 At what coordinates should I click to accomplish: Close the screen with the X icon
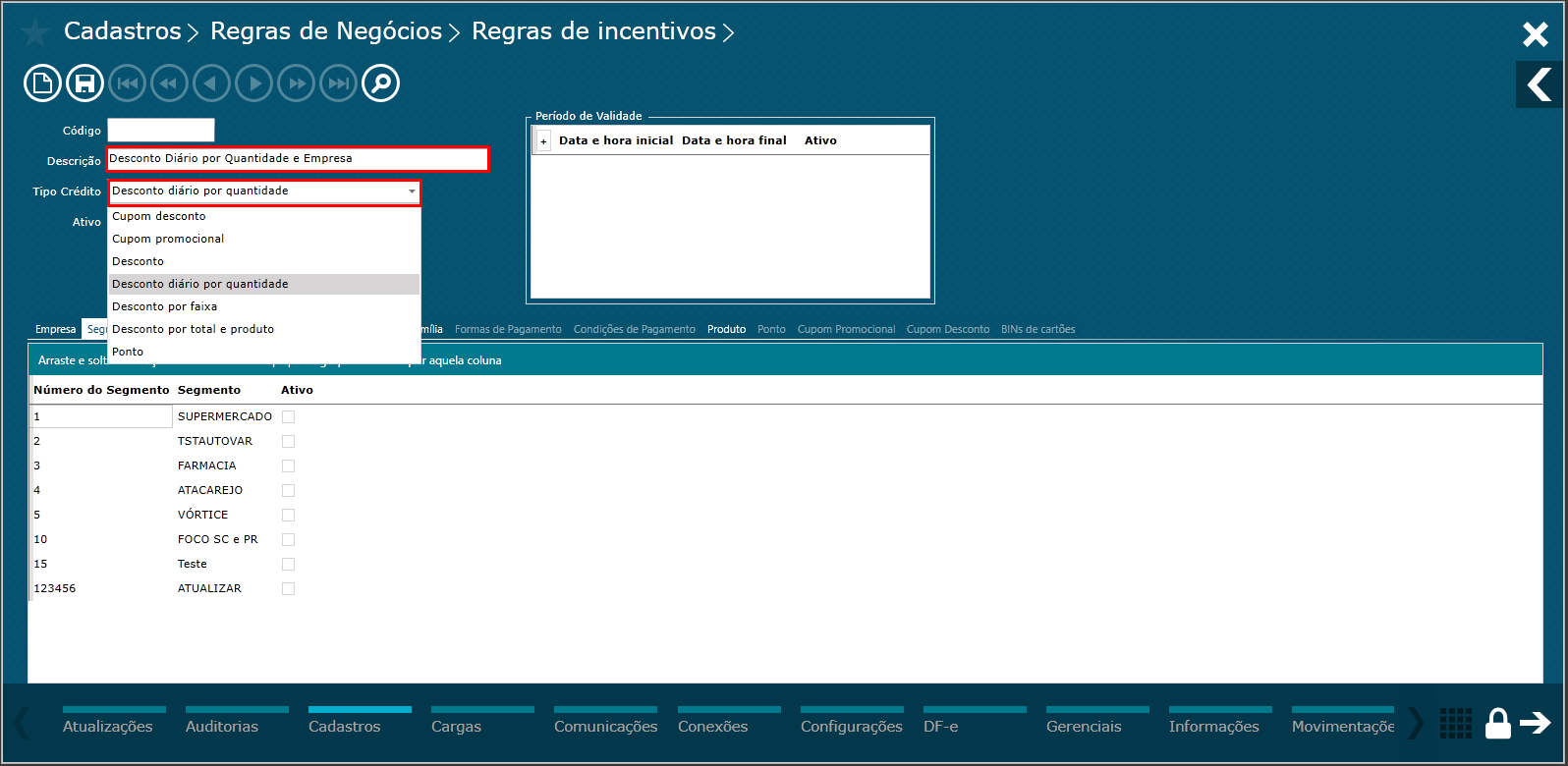pyautogui.click(x=1535, y=35)
